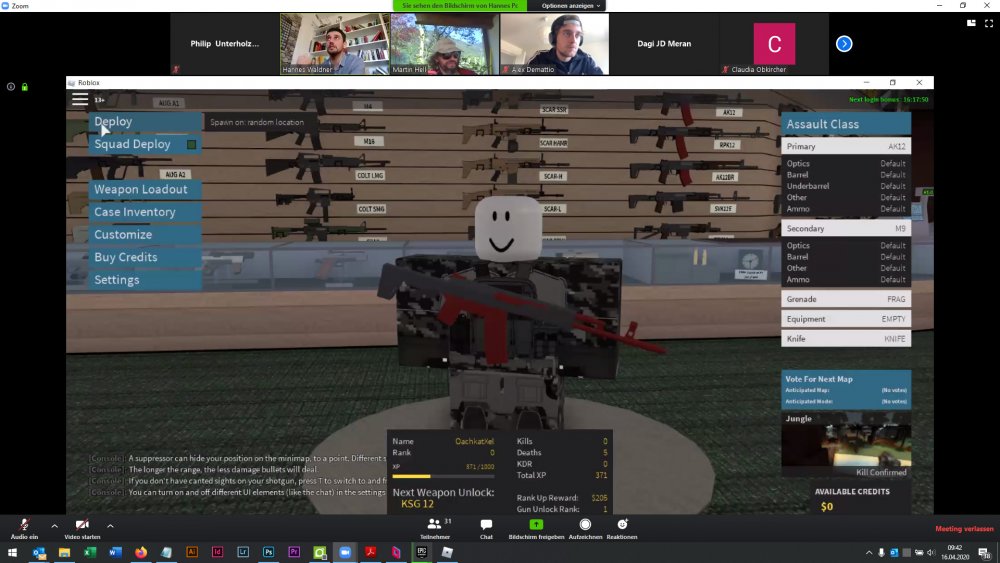Open Windows Start menu
This screenshot has height=563, width=1000.
pyautogui.click(x=12, y=552)
